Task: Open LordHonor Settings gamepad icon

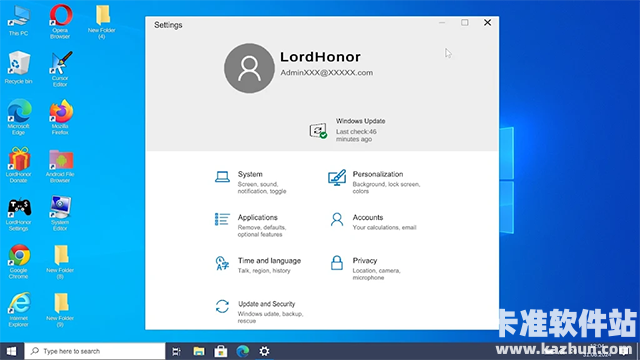Action: (x=19, y=213)
